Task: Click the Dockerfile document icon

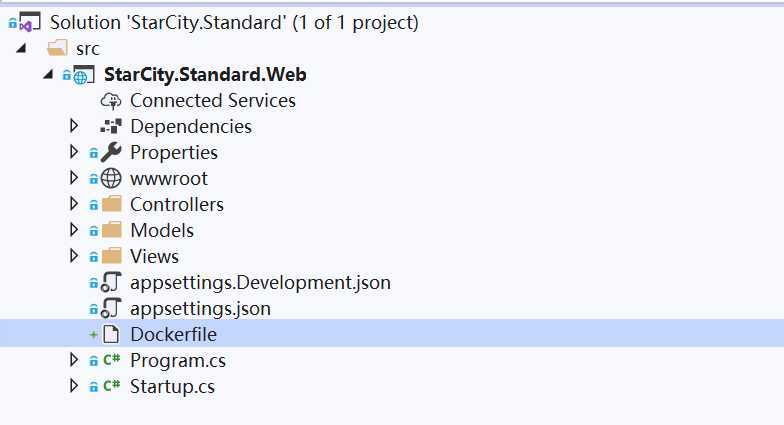Action: [x=111, y=334]
